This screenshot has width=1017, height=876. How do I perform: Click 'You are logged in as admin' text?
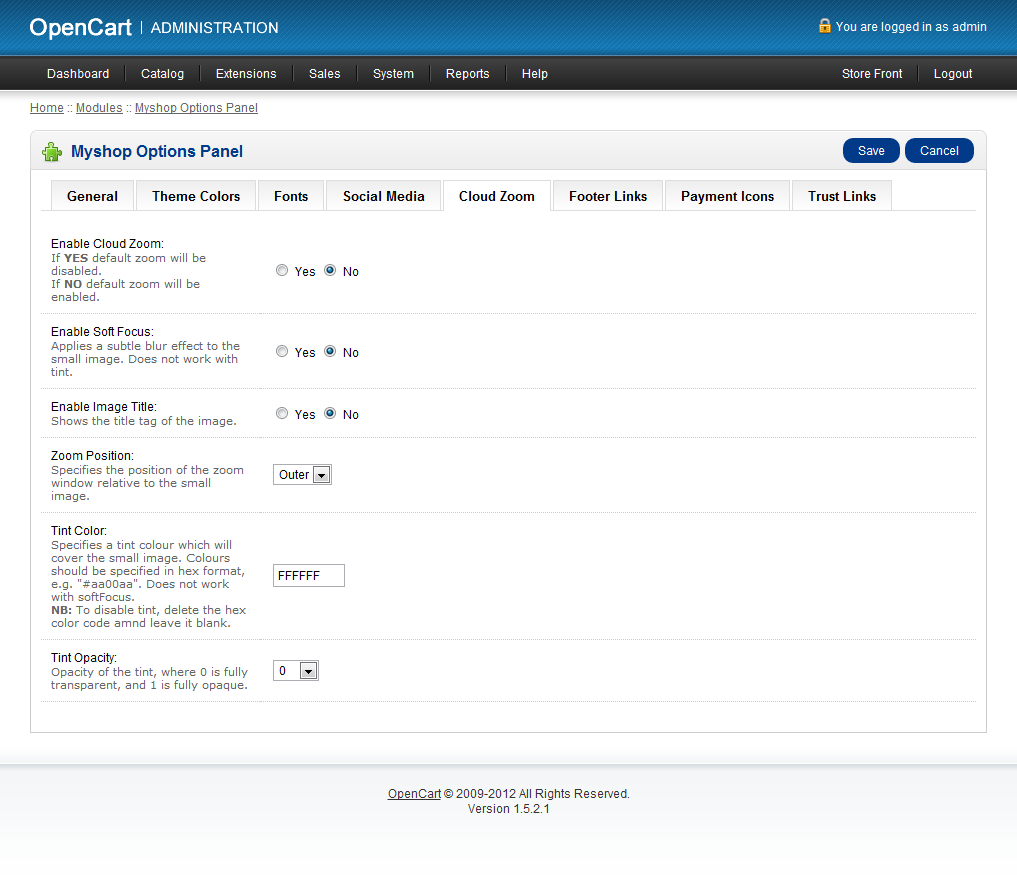pos(911,27)
